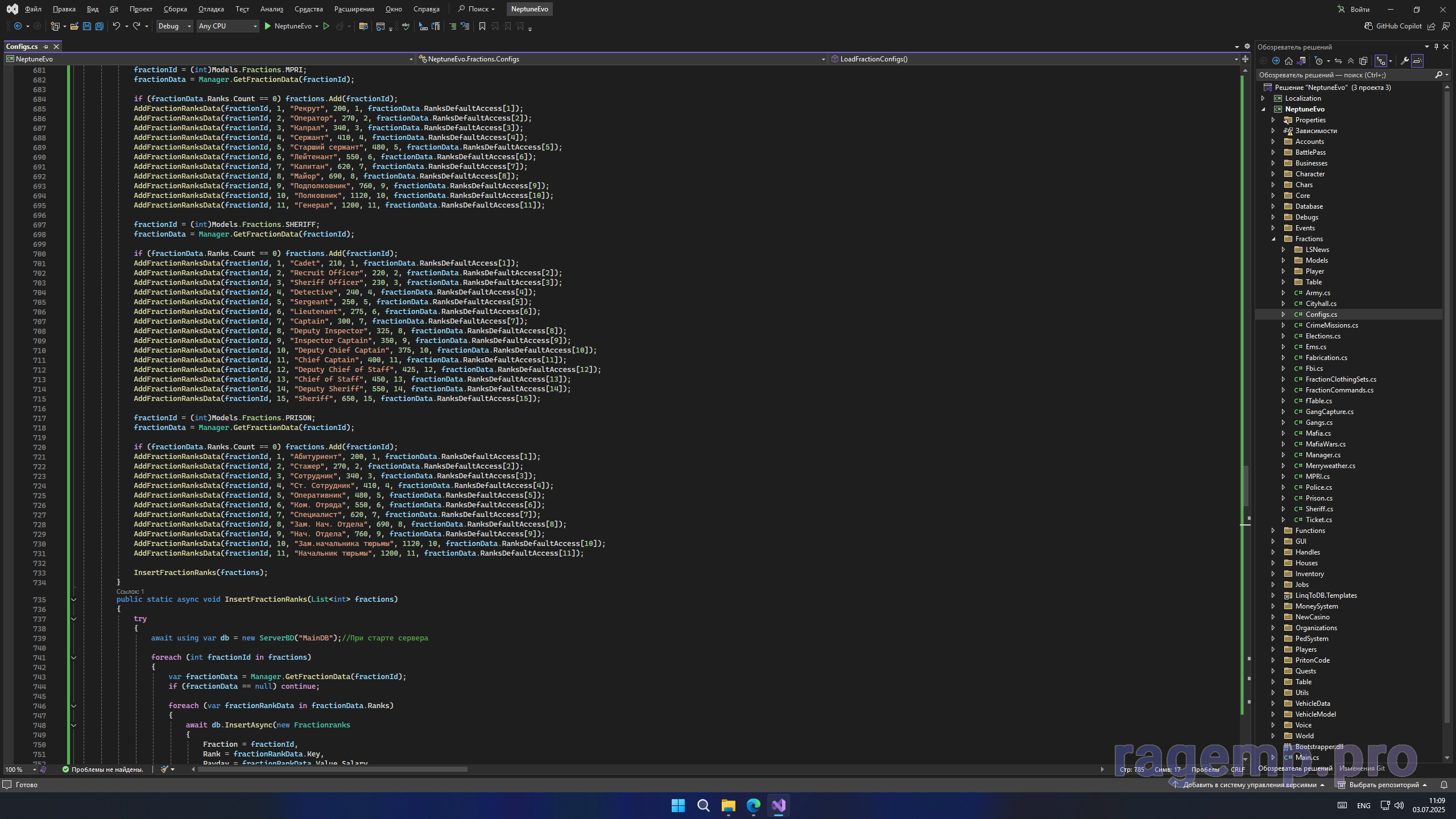Open Visual Studio from the Windows taskbar
Viewport: 1456px width, 819px height.
[x=778, y=805]
